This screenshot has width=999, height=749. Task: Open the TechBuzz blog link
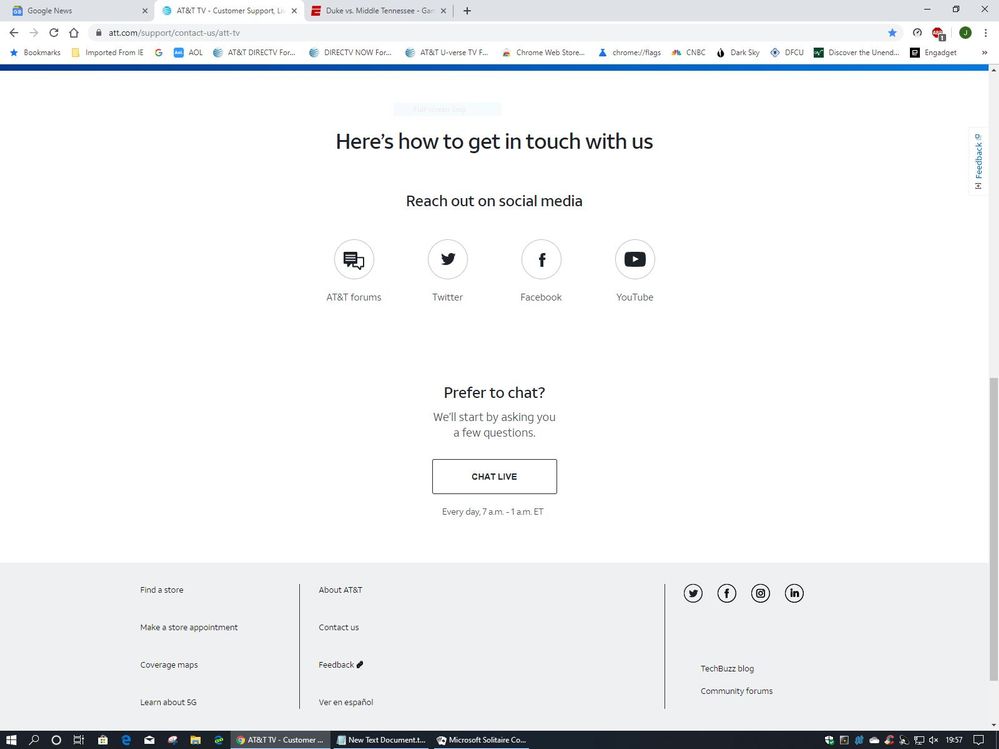727,669
